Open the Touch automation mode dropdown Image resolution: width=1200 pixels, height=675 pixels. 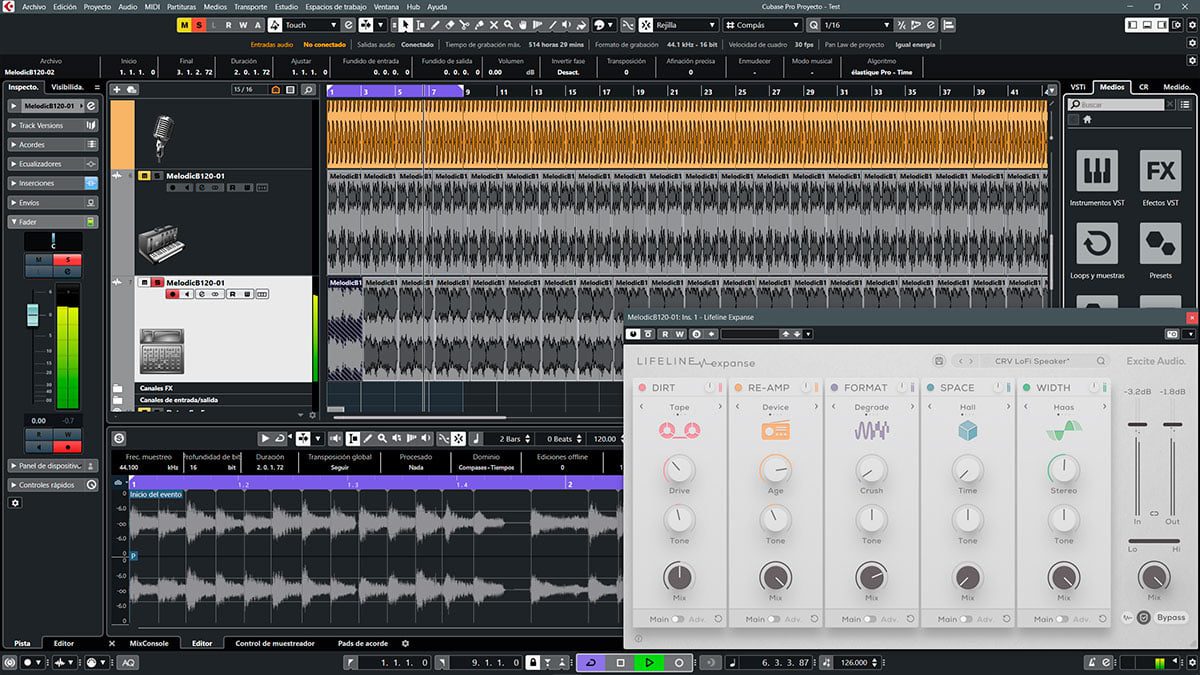[310, 25]
